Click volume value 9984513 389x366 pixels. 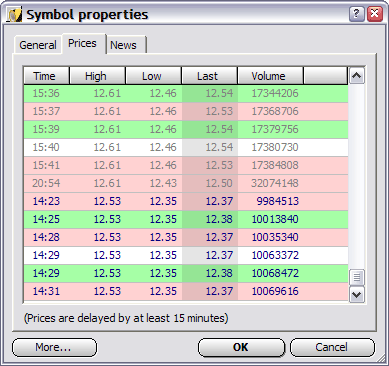[278, 201]
